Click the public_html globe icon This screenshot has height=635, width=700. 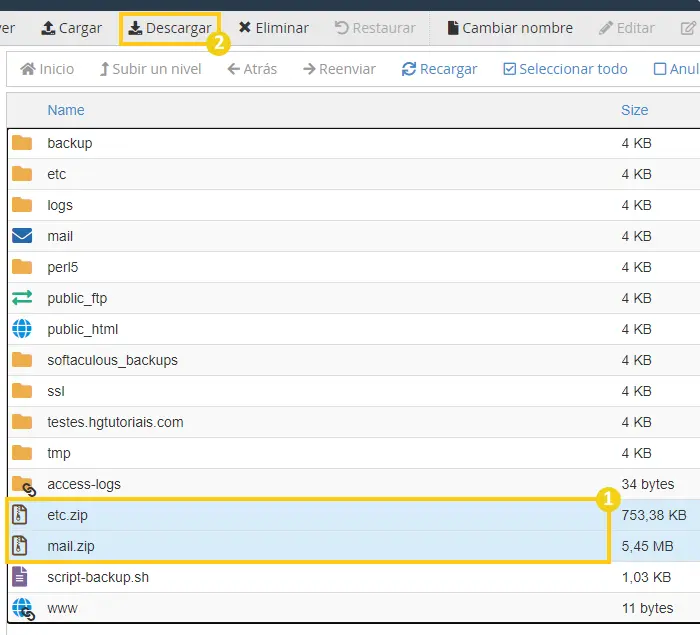click(x=22, y=329)
